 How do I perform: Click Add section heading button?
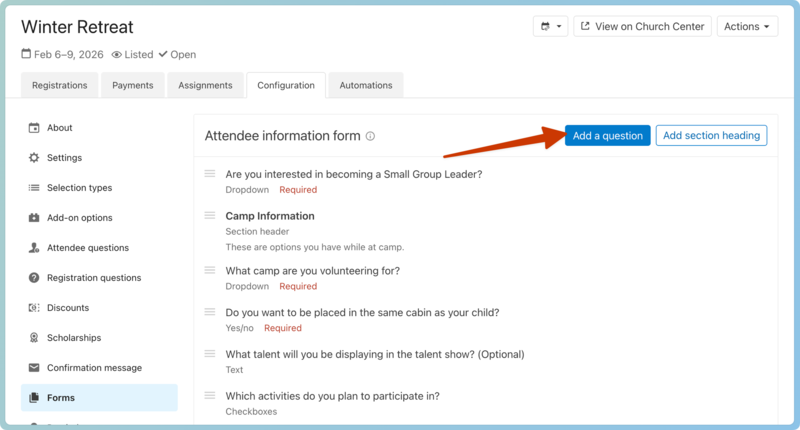pyautogui.click(x=711, y=136)
